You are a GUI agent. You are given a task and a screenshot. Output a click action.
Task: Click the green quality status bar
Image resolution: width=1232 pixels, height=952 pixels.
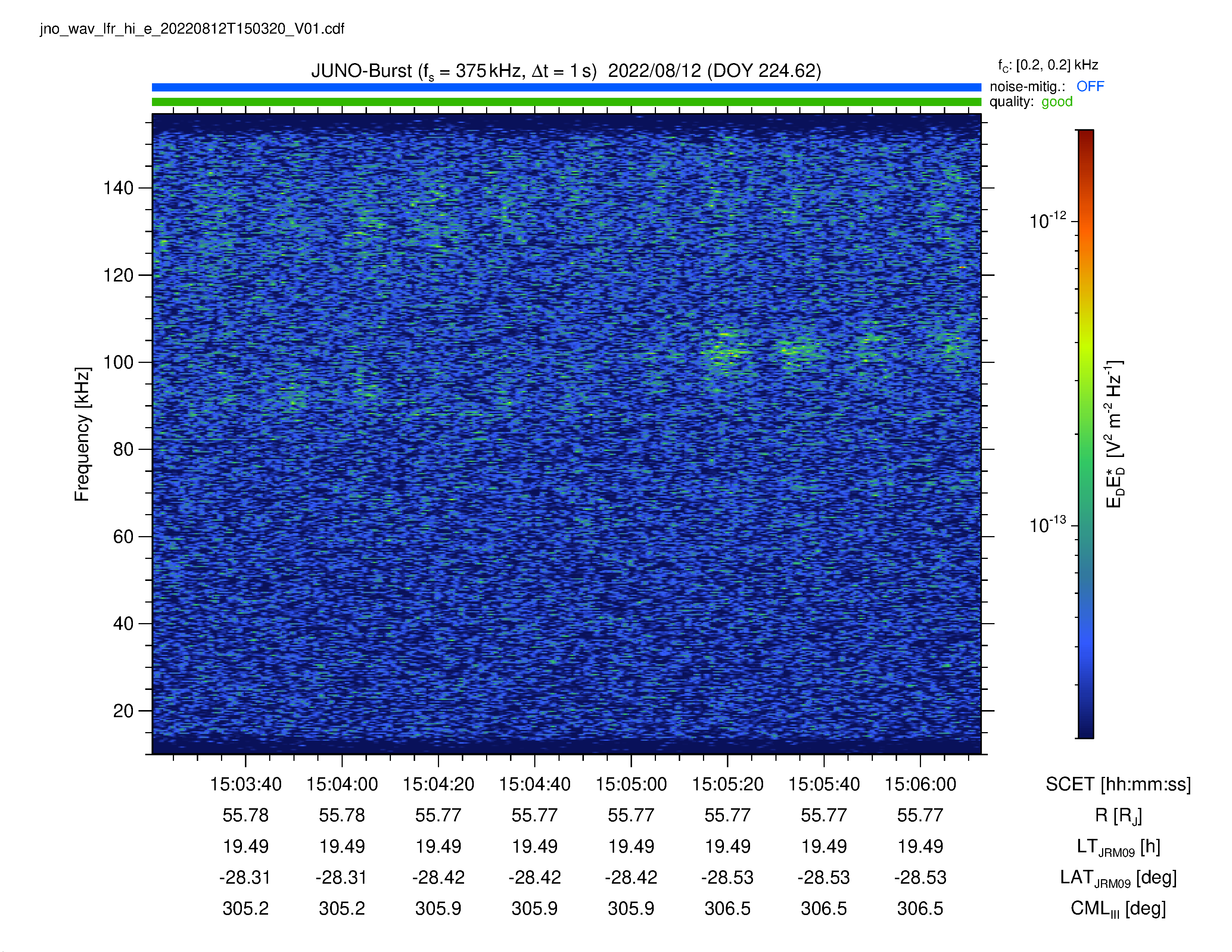point(566,102)
